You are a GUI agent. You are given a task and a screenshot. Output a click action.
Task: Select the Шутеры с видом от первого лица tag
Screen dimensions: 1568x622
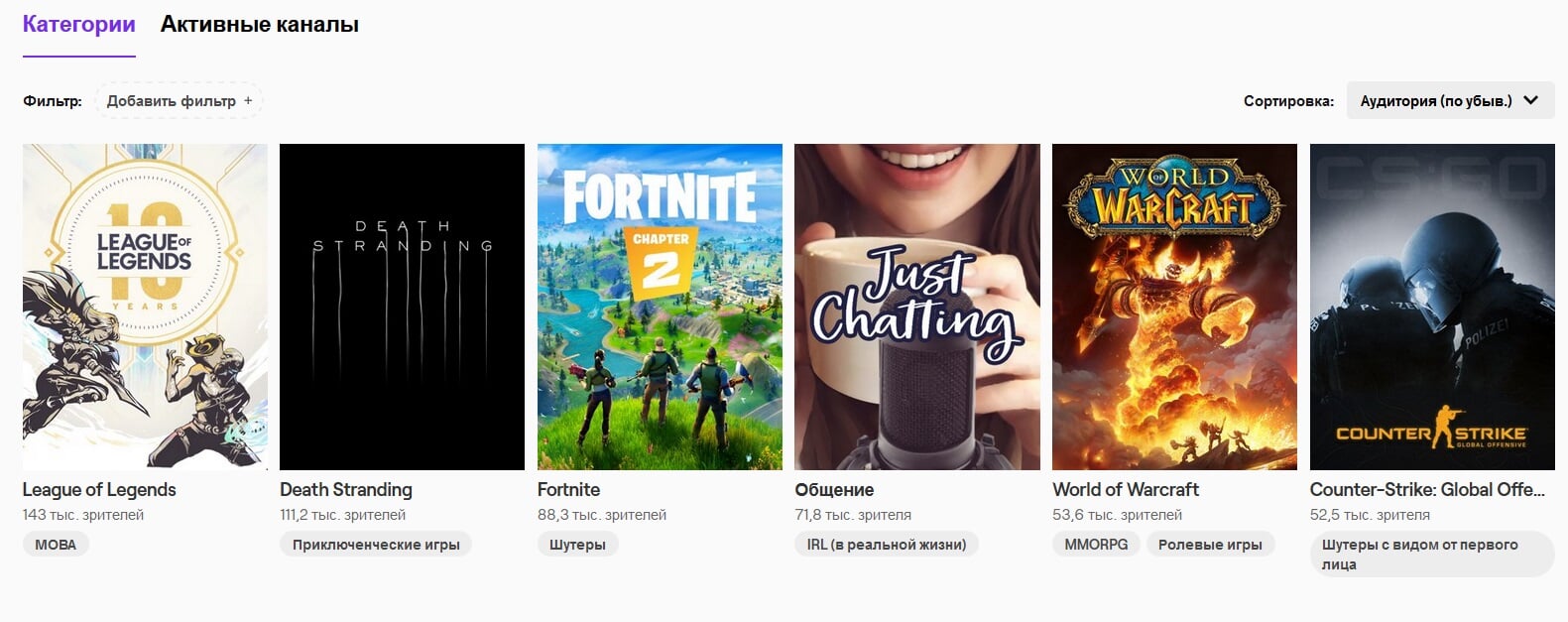click(x=1432, y=555)
